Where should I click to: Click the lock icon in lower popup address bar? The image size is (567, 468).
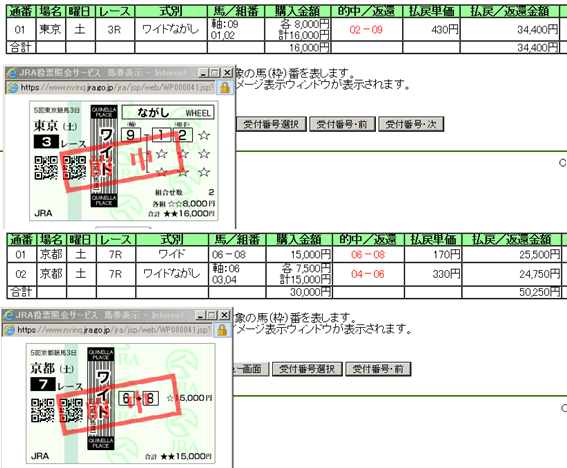pyautogui.click(x=222, y=330)
